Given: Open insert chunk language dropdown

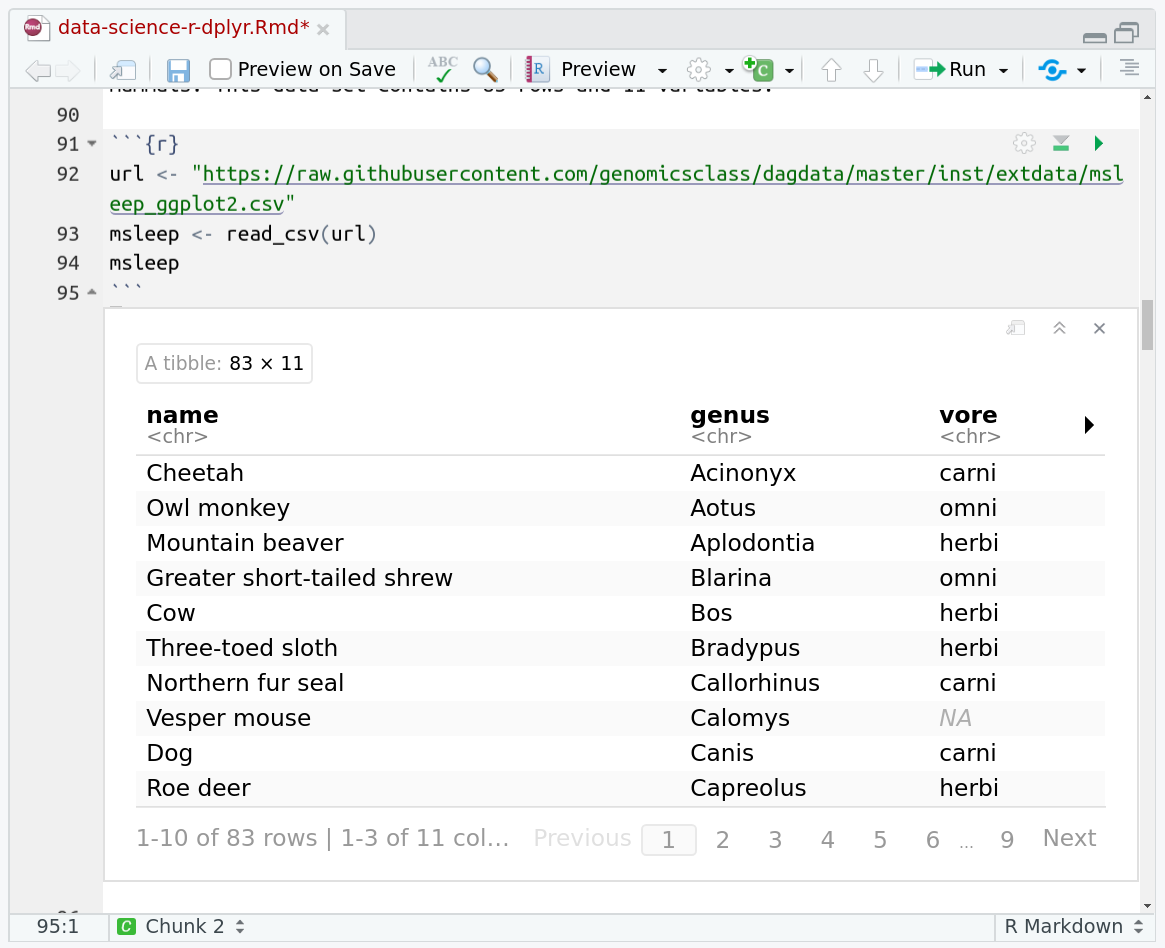Looking at the screenshot, I should (x=789, y=71).
